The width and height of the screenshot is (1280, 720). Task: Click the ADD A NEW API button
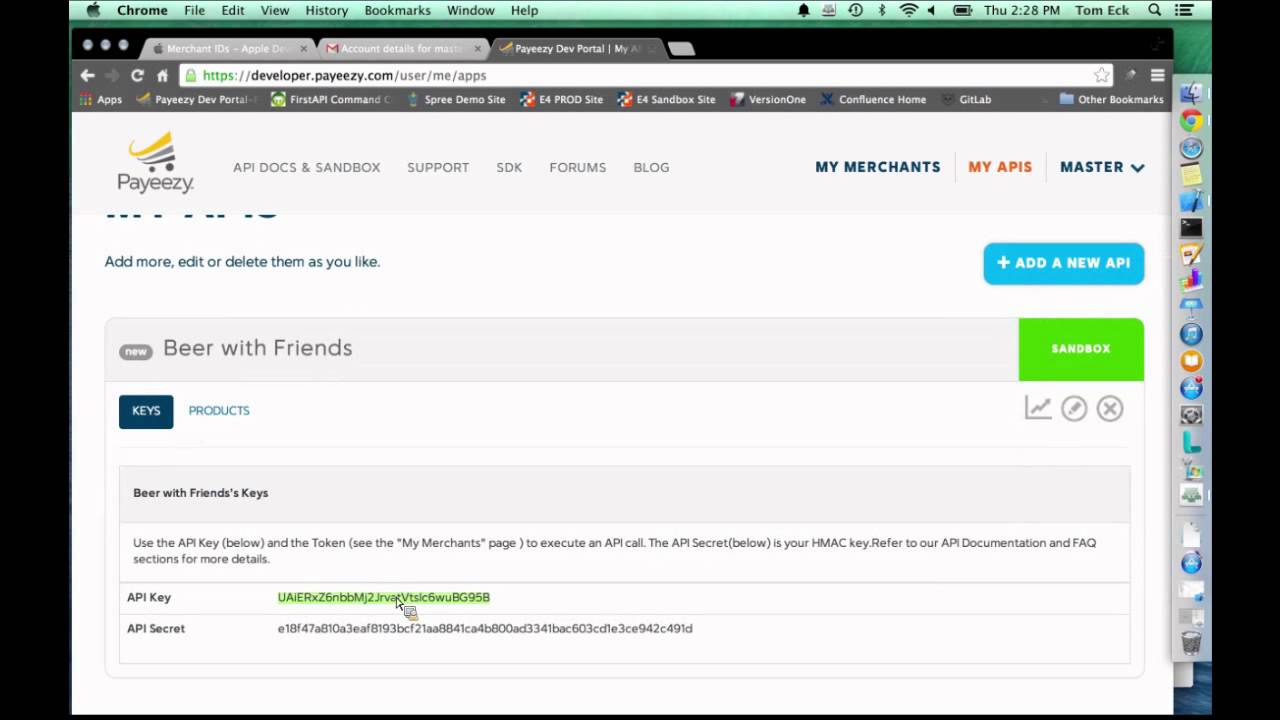[x=1063, y=263]
